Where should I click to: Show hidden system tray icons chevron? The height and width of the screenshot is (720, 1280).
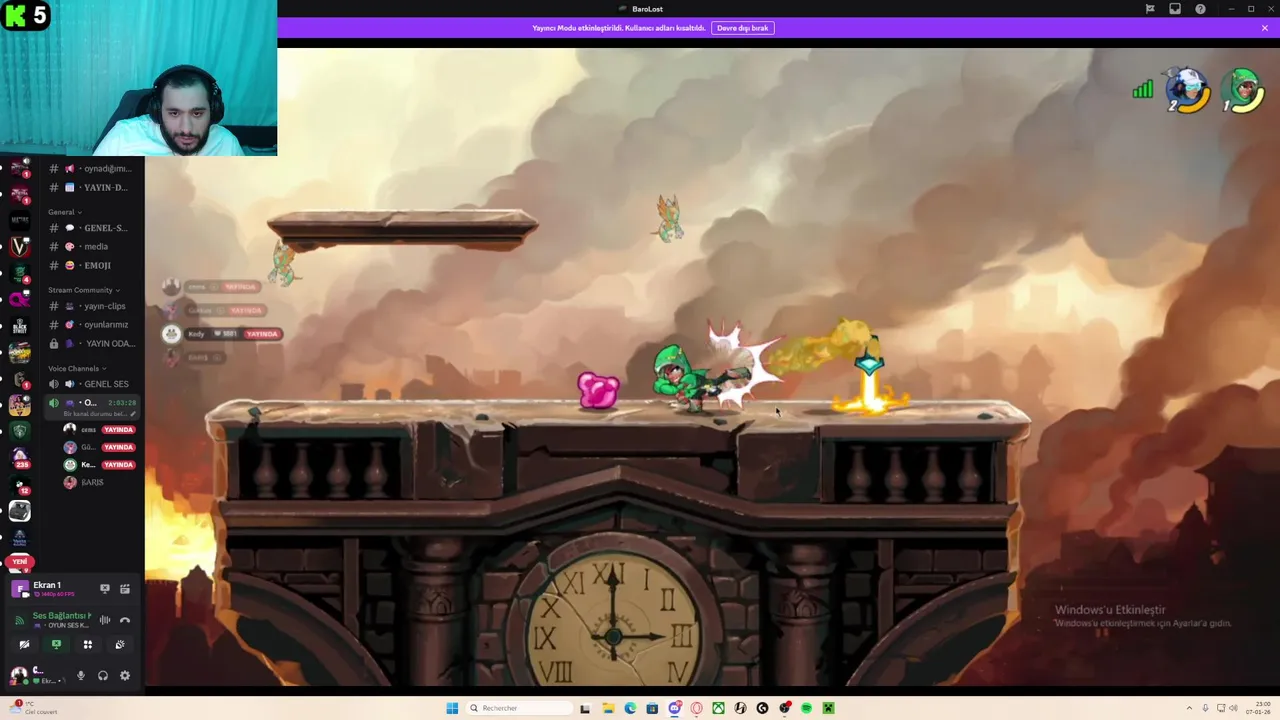1189,708
